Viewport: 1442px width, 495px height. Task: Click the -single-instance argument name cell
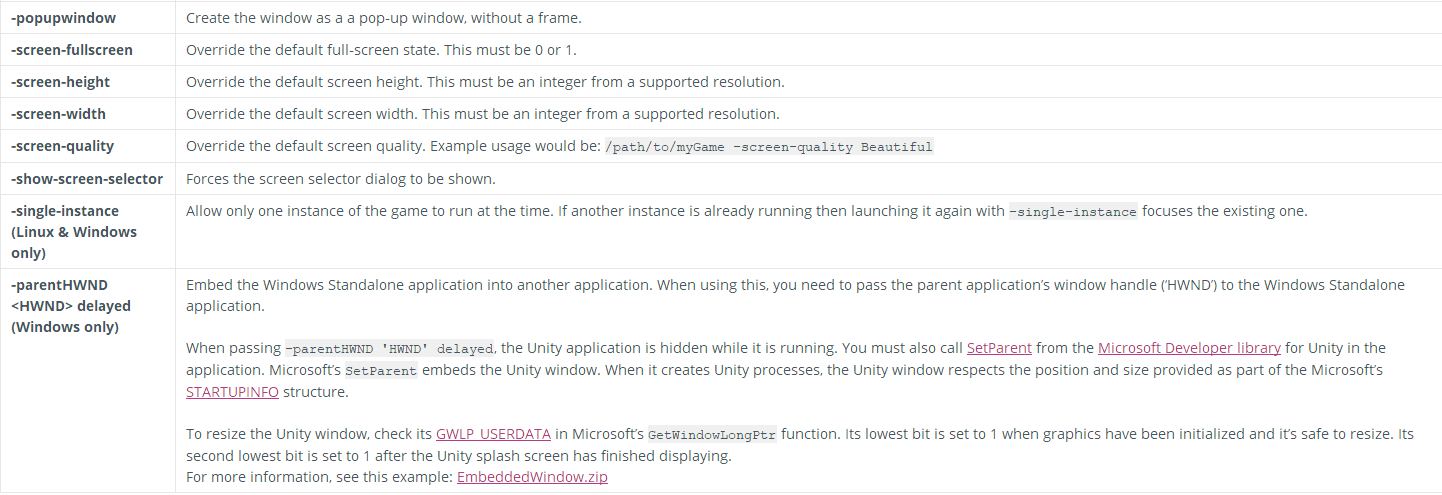click(x=87, y=231)
